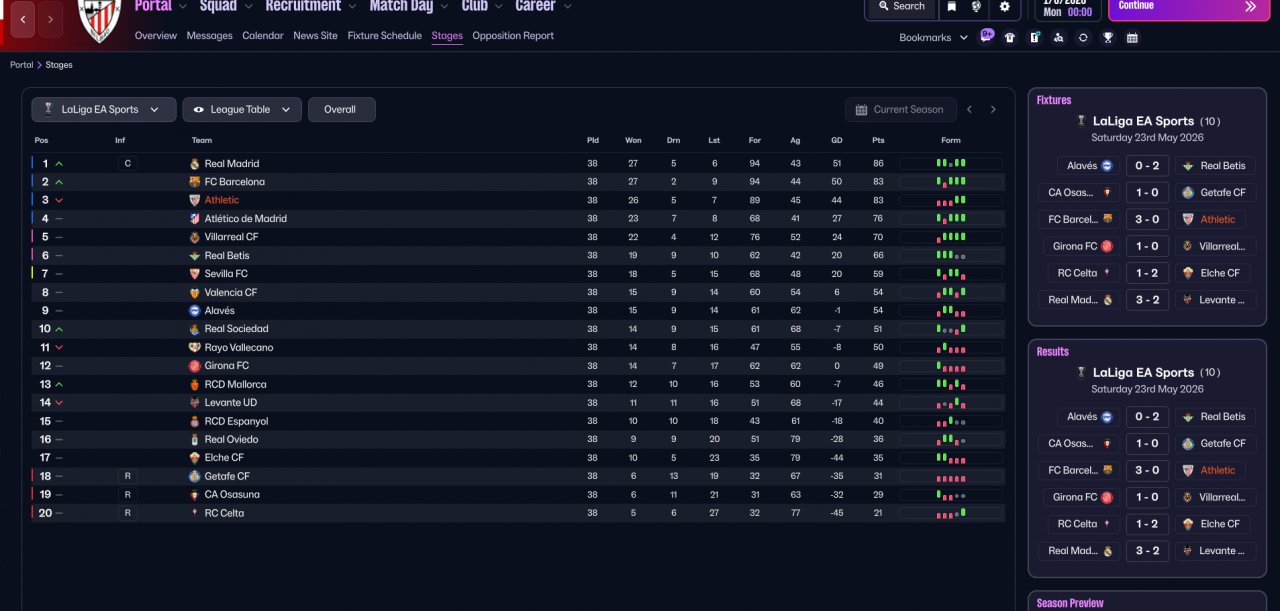Sort table by GD column header
Image resolution: width=1280 pixels, height=611 pixels.
click(836, 141)
